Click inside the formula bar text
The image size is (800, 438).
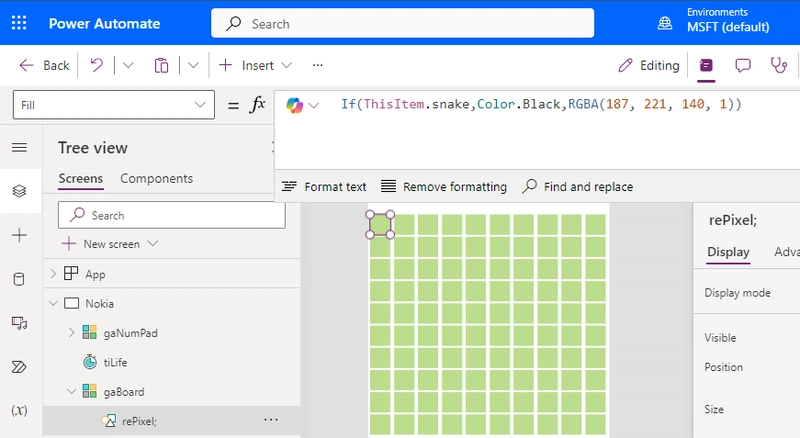541,104
